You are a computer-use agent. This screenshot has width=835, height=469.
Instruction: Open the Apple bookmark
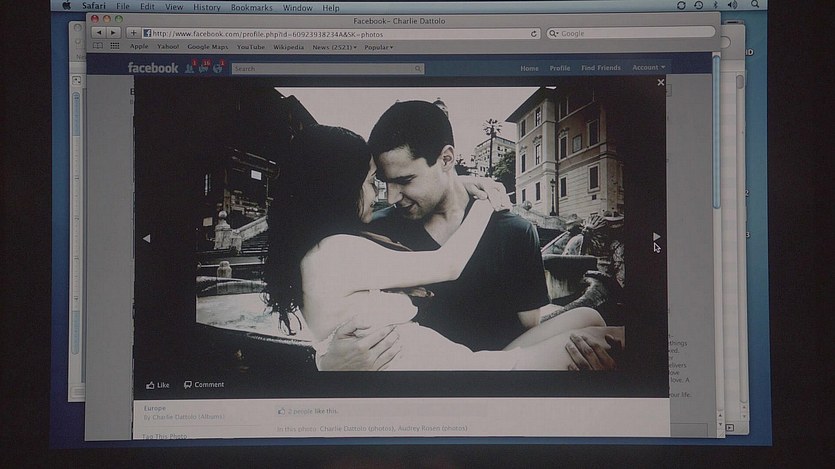pyautogui.click(x=139, y=46)
